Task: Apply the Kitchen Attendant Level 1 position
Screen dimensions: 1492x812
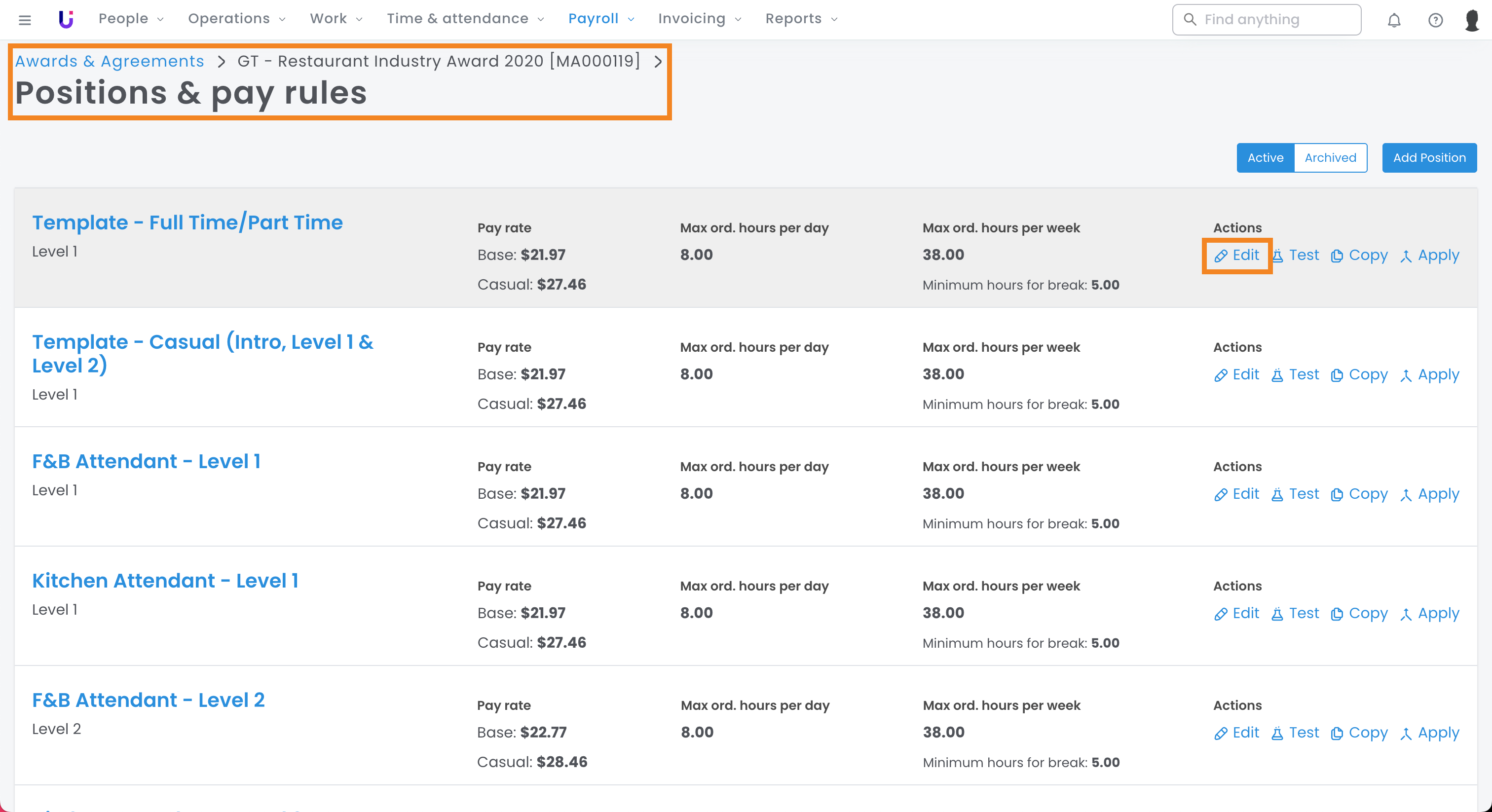Action: click(1430, 613)
